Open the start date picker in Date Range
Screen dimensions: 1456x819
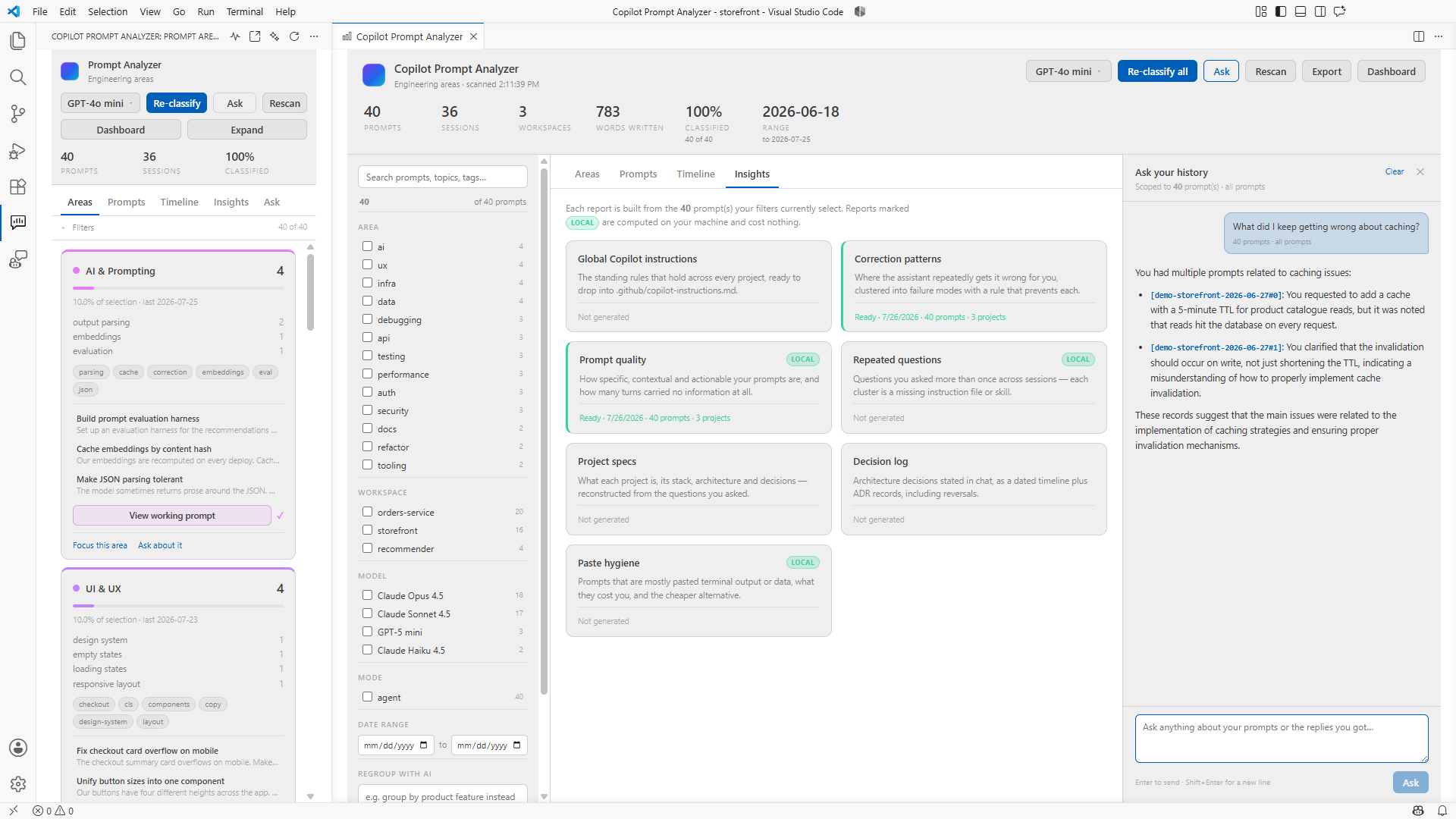(424, 745)
